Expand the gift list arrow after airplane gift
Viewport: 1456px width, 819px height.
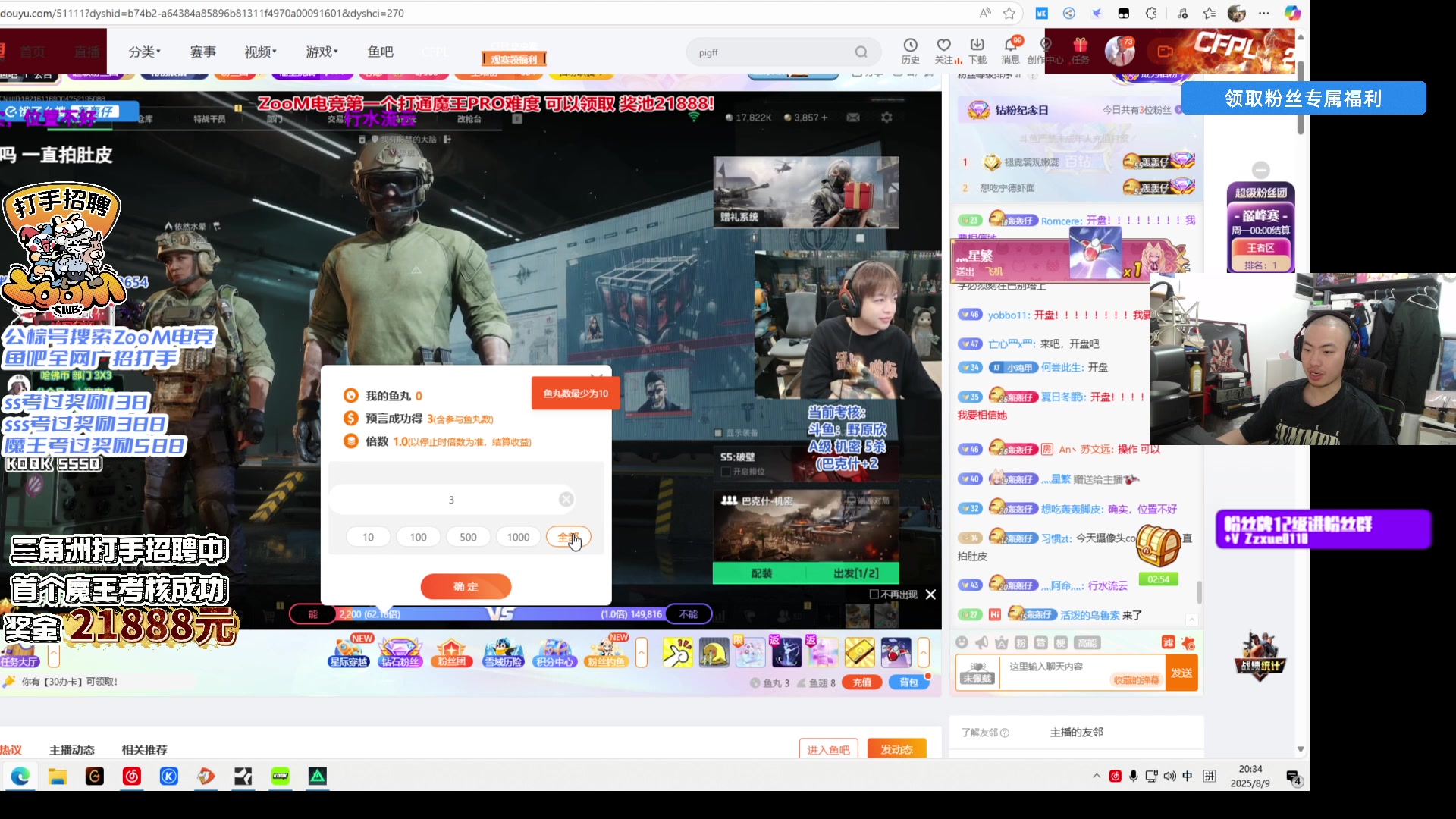[x=924, y=652]
